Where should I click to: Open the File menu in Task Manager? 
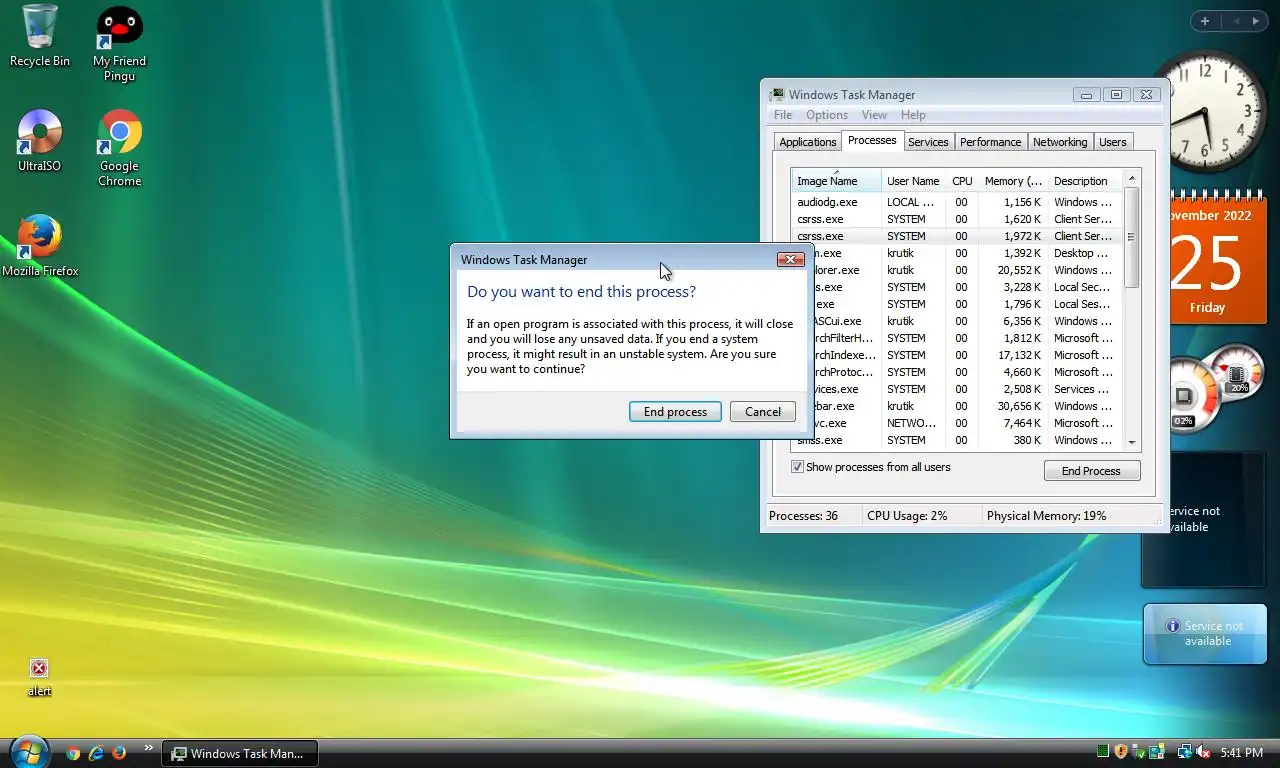point(783,115)
